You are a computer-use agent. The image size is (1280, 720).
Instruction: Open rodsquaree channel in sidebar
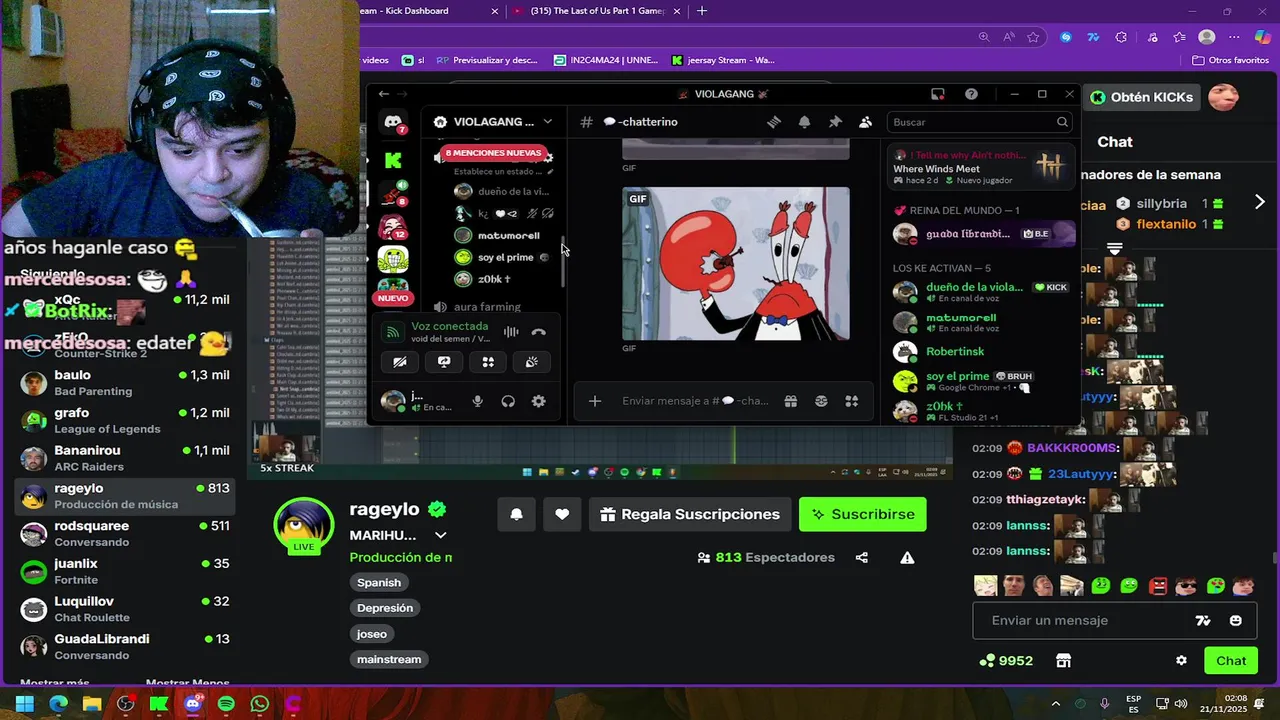(x=125, y=534)
